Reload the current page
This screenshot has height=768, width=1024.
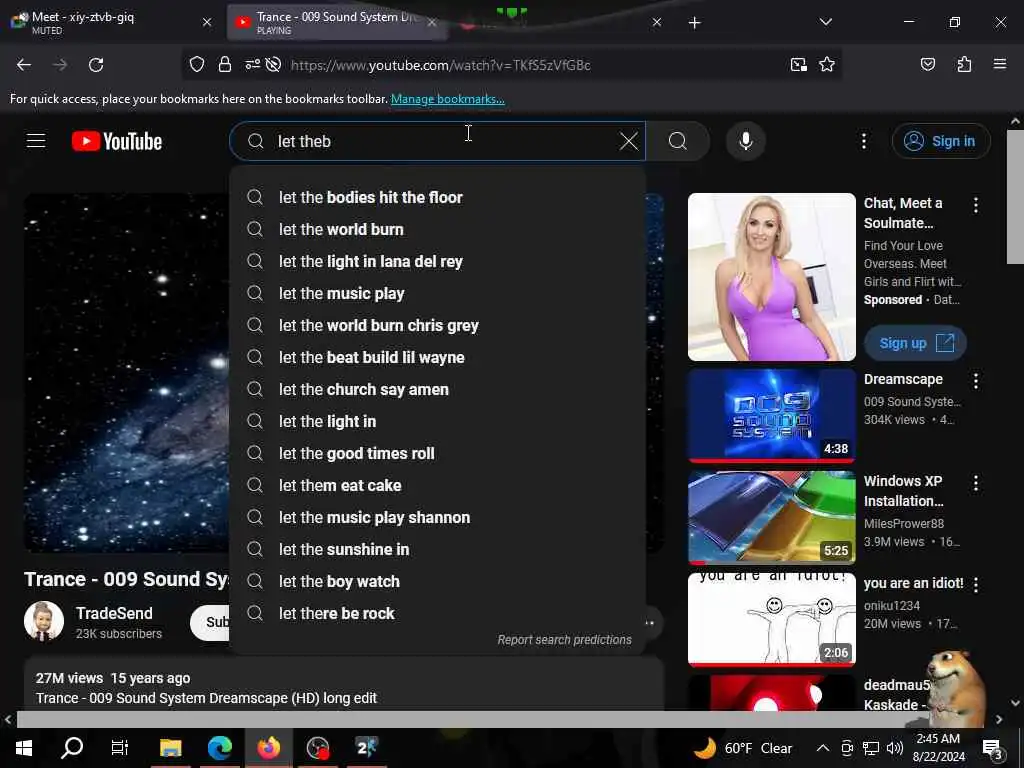(x=96, y=65)
